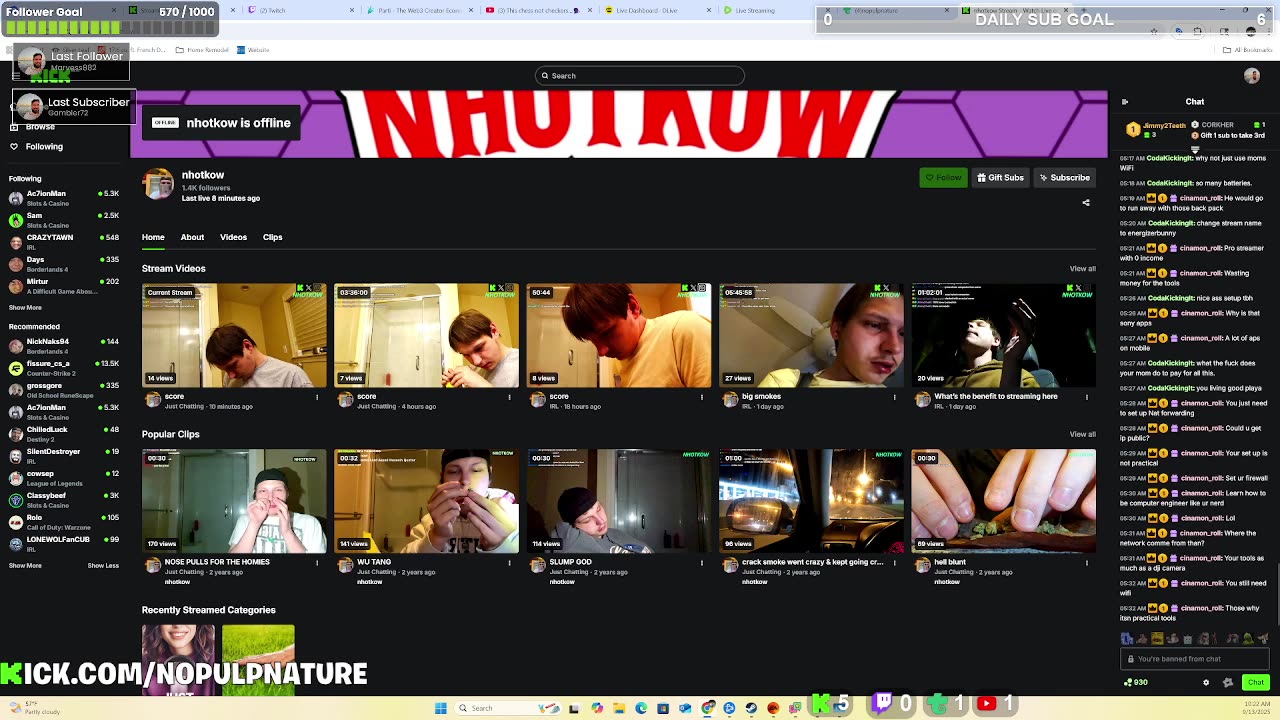Open 'What's the benefit to streaming here' video
Viewport: 1280px width, 720px height.
1003,335
